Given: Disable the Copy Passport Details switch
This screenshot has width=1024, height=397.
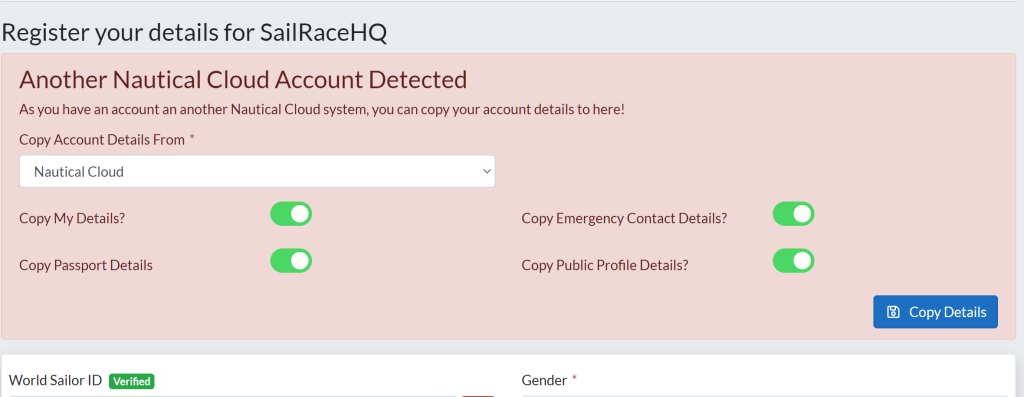Looking at the screenshot, I should (291, 261).
